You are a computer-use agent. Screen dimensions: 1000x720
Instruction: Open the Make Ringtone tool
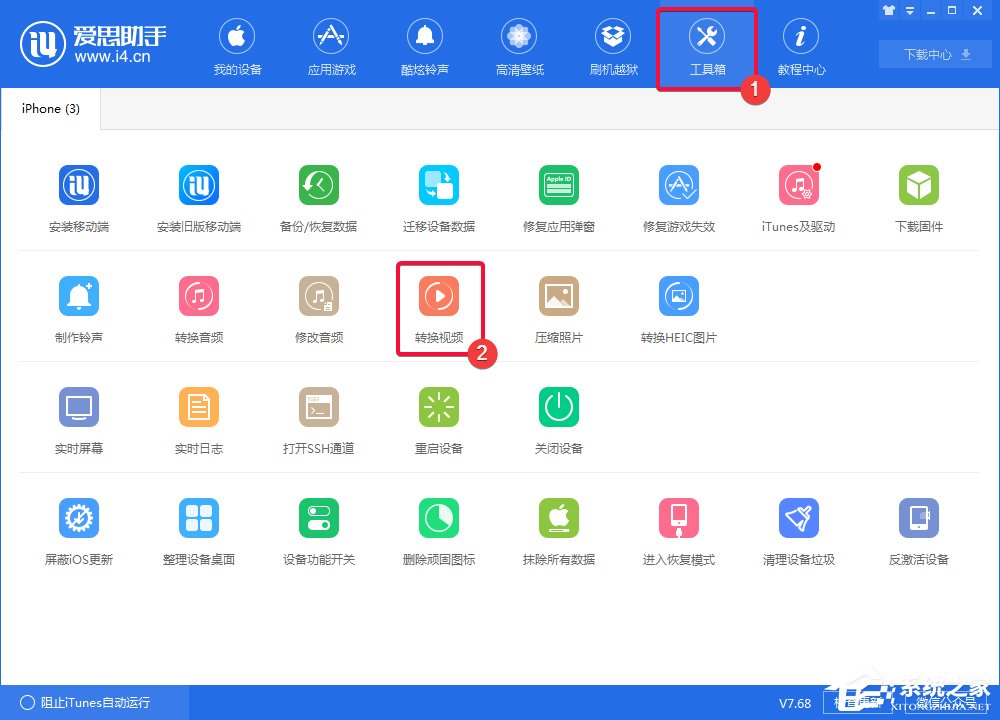78,305
